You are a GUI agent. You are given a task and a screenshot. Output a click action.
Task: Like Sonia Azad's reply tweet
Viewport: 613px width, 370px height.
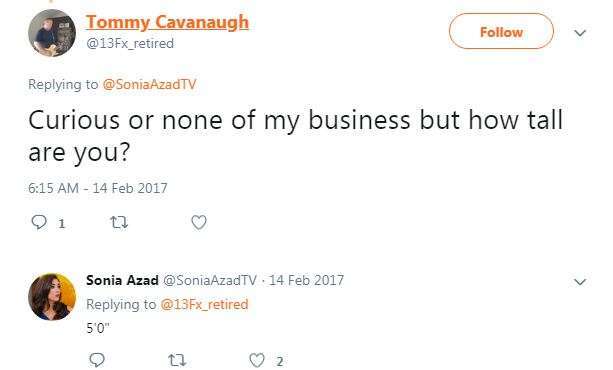(x=257, y=360)
